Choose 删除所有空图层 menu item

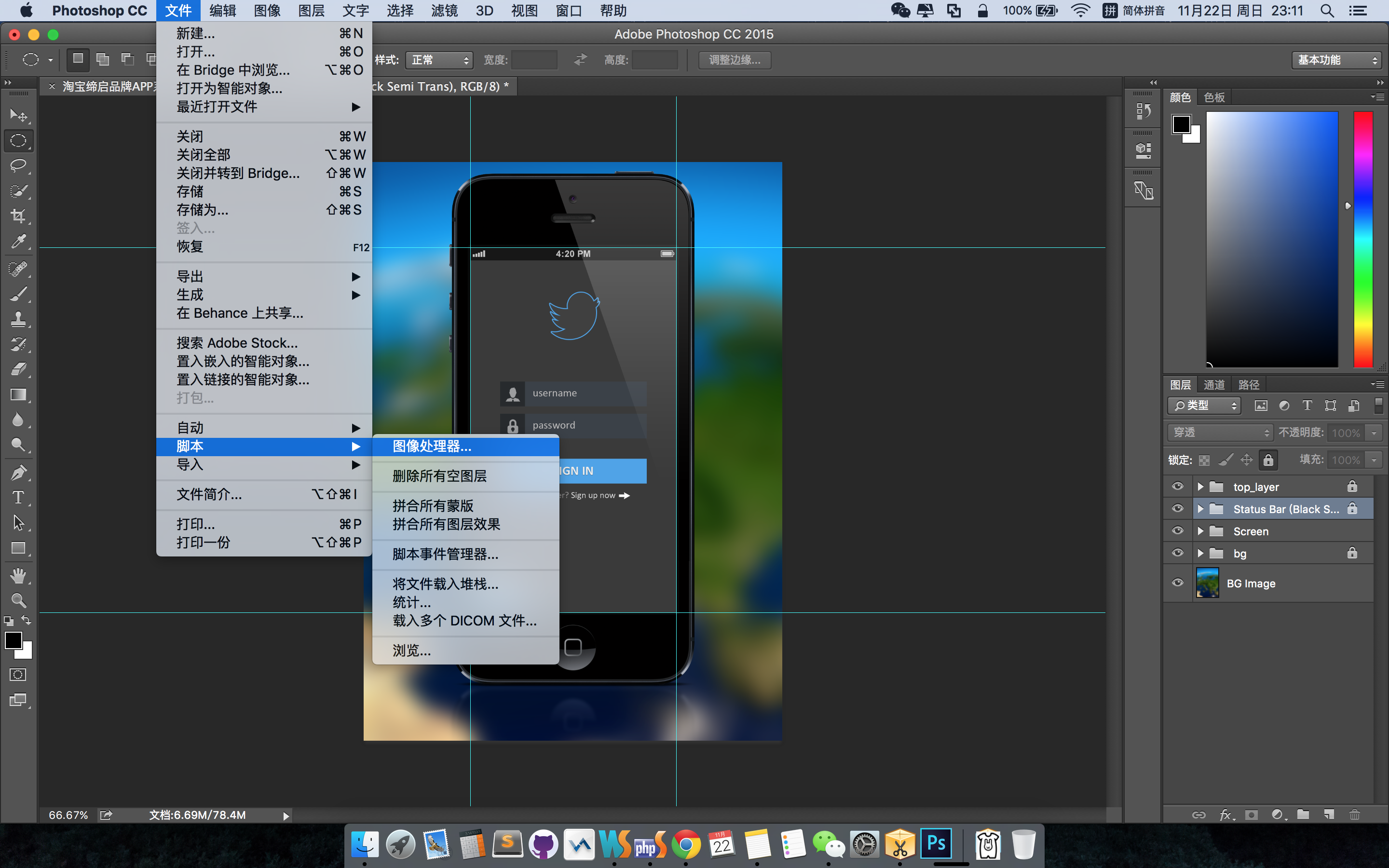(465, 476)
